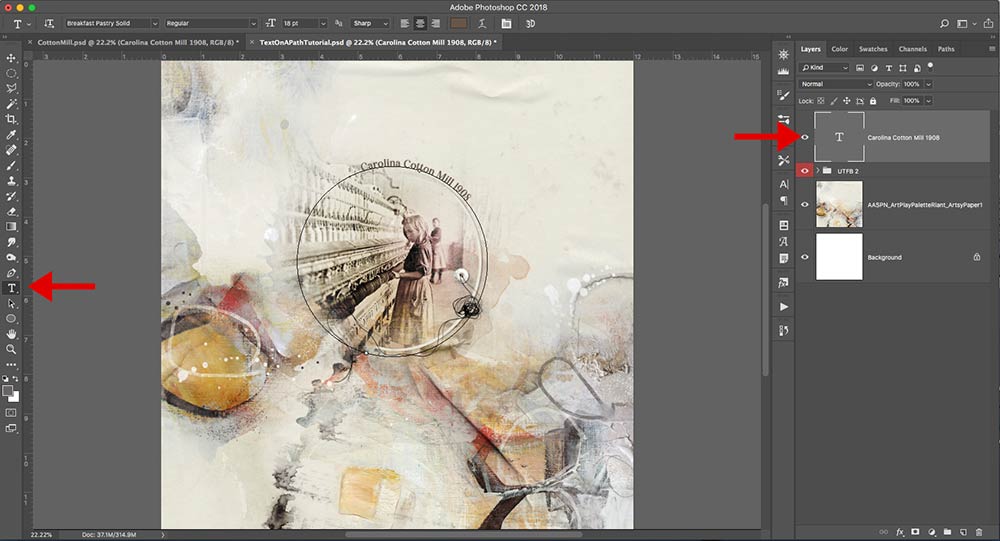
Task: Select the Pen tool
Action: point(11,272)
